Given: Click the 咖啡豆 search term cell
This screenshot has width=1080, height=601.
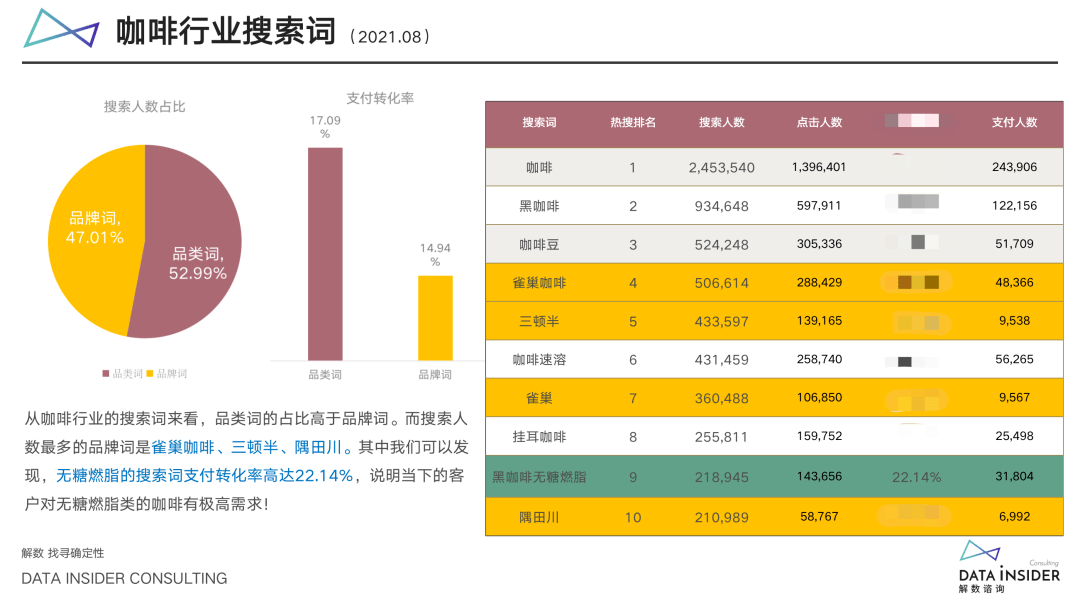Looking at the screenshot, I should coord(539,244).
